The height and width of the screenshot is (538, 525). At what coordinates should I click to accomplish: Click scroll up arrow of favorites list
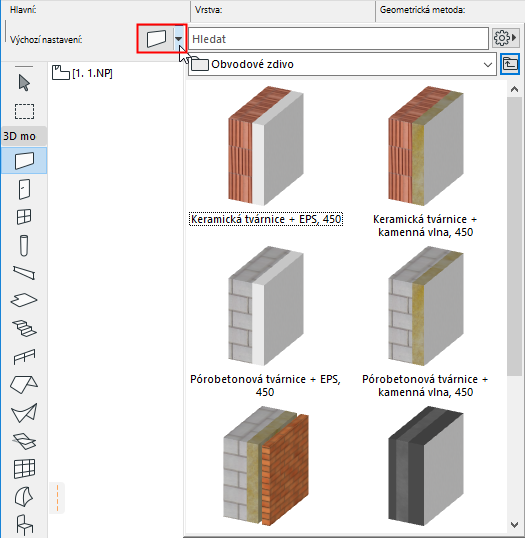[514, 90]
